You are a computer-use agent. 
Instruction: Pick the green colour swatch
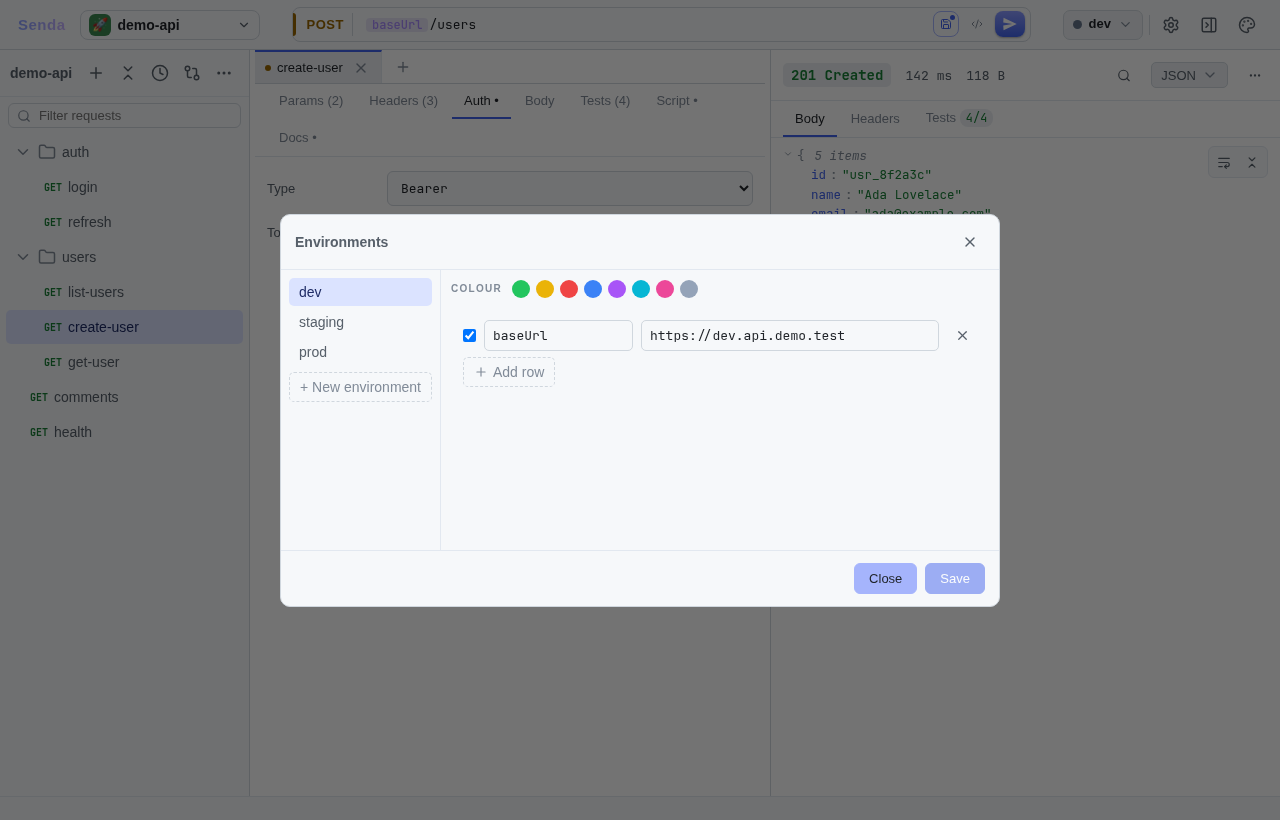521,289
